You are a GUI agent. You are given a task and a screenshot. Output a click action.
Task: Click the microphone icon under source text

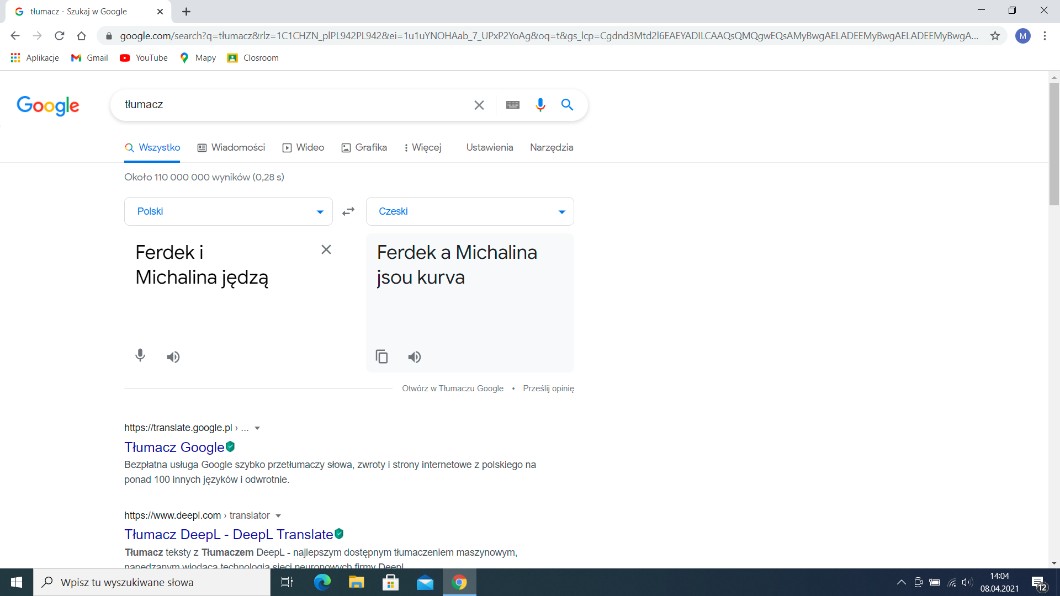[140, 356]
